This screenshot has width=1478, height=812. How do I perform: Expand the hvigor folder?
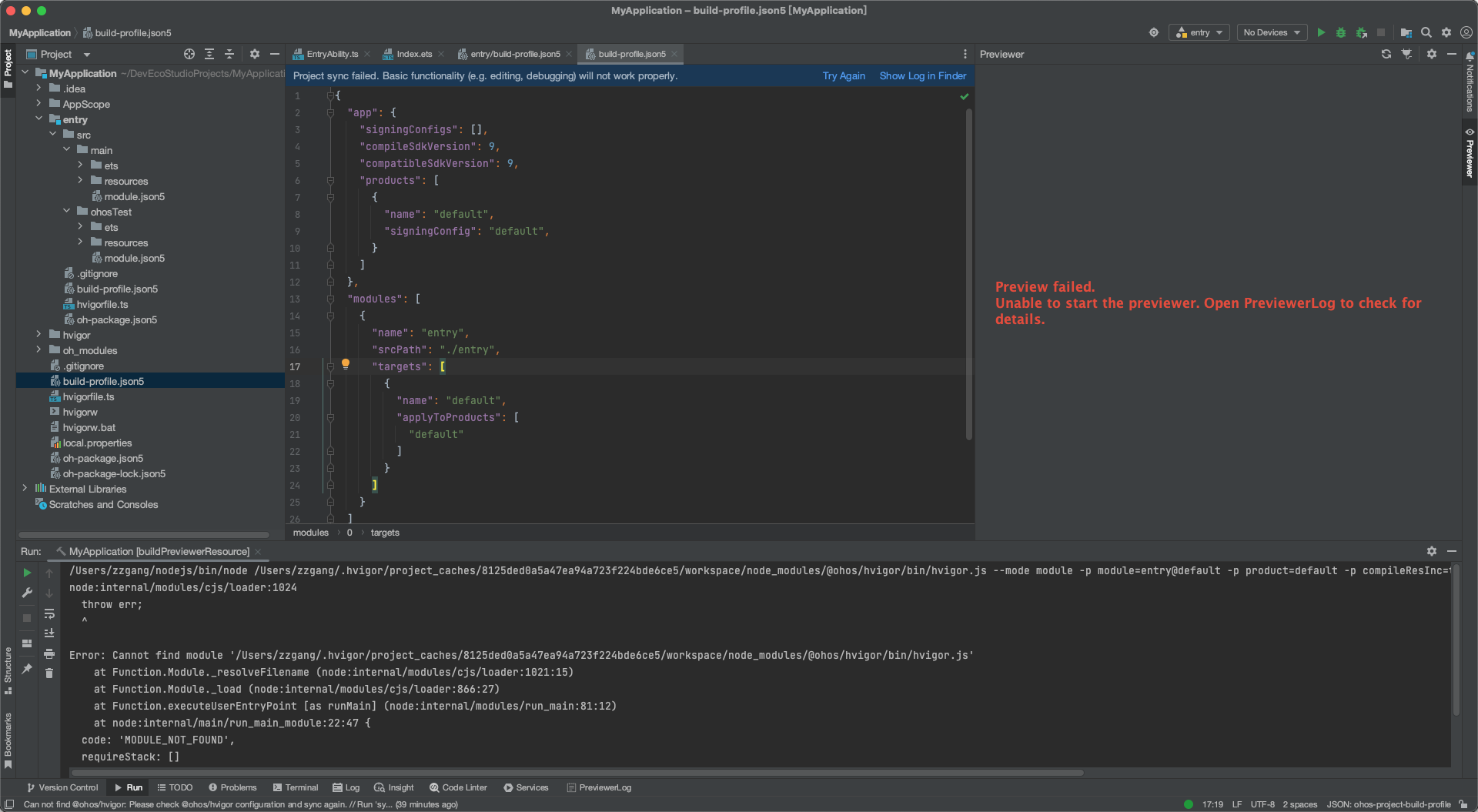[x=38, y=335]
